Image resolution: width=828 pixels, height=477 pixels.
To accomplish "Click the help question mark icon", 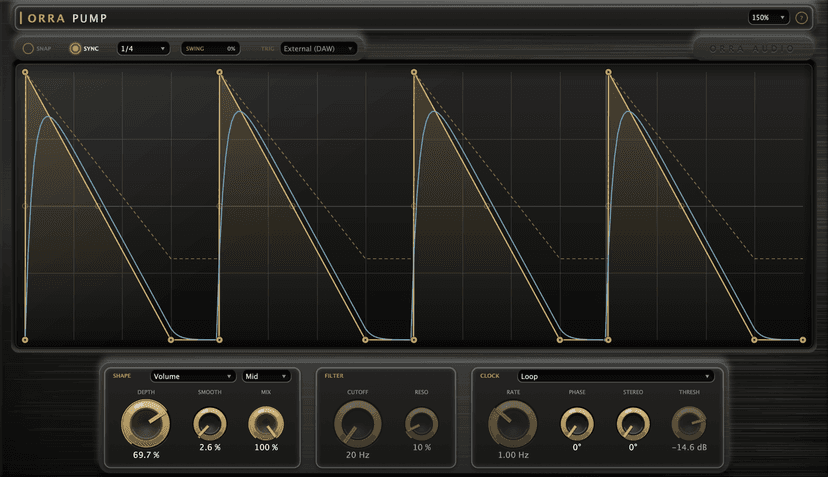I will pos(801,18).
